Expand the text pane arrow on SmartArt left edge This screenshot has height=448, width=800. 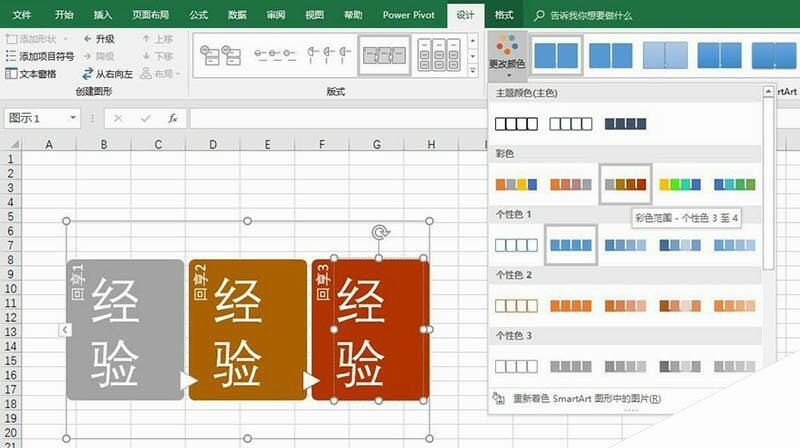click(63, 330)
